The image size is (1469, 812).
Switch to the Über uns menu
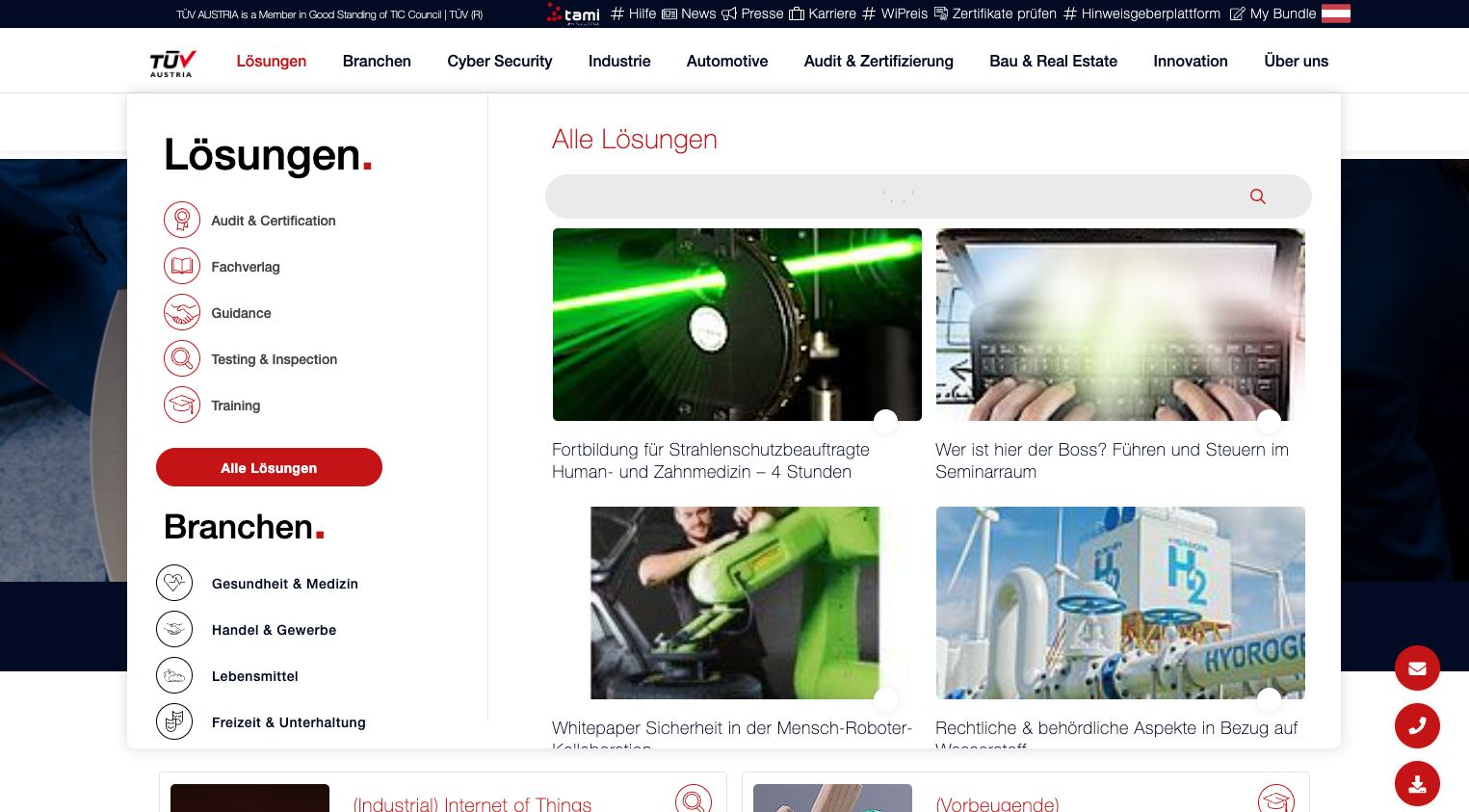pyautogui.click(x=1296, y=61)
